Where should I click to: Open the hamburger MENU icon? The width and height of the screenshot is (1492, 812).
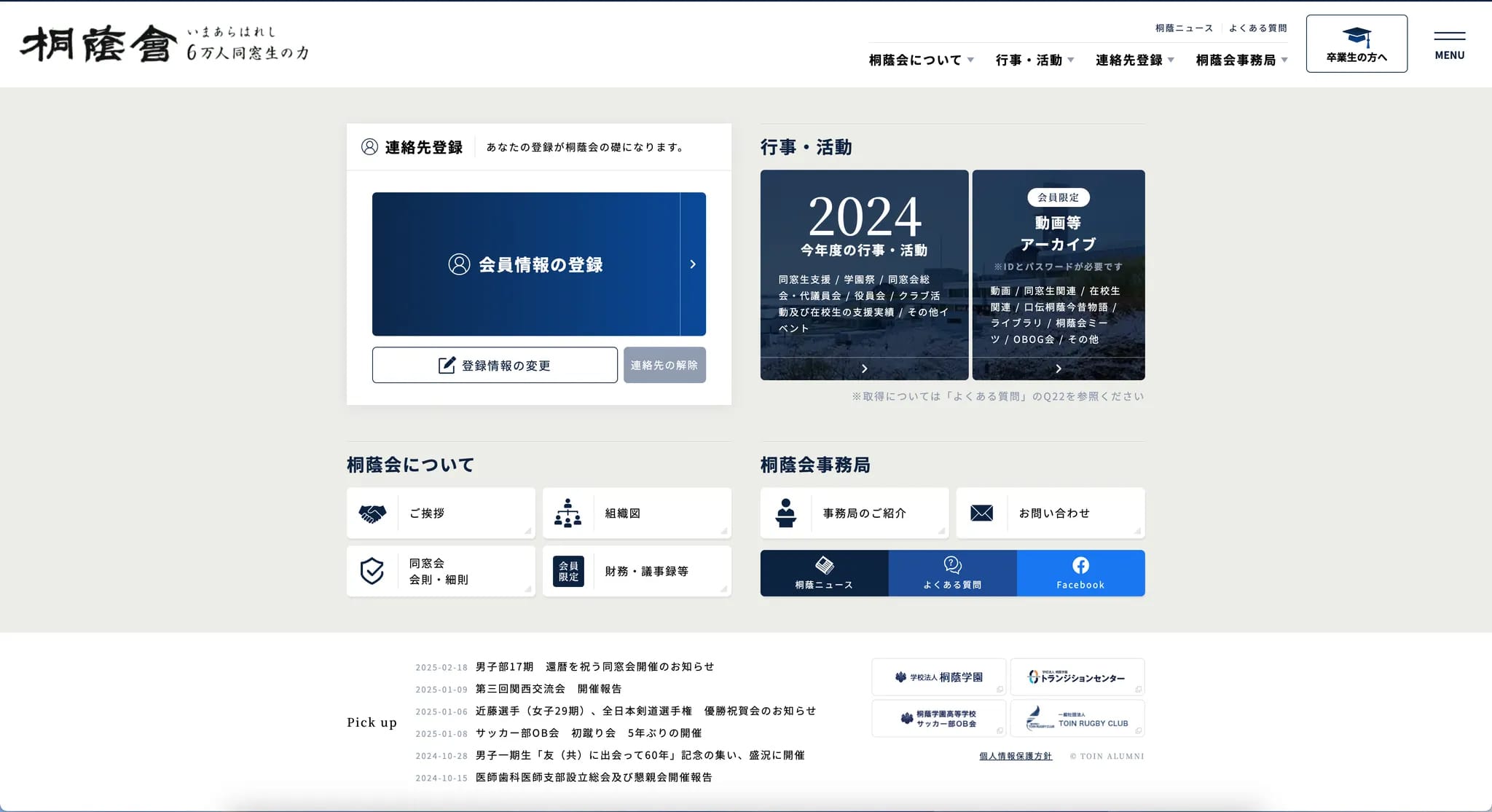[x=1449, y=44]
